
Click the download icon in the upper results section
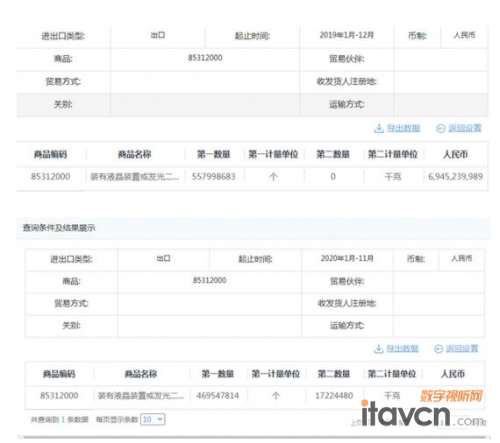pyautogui.click(x=379, y=128)
